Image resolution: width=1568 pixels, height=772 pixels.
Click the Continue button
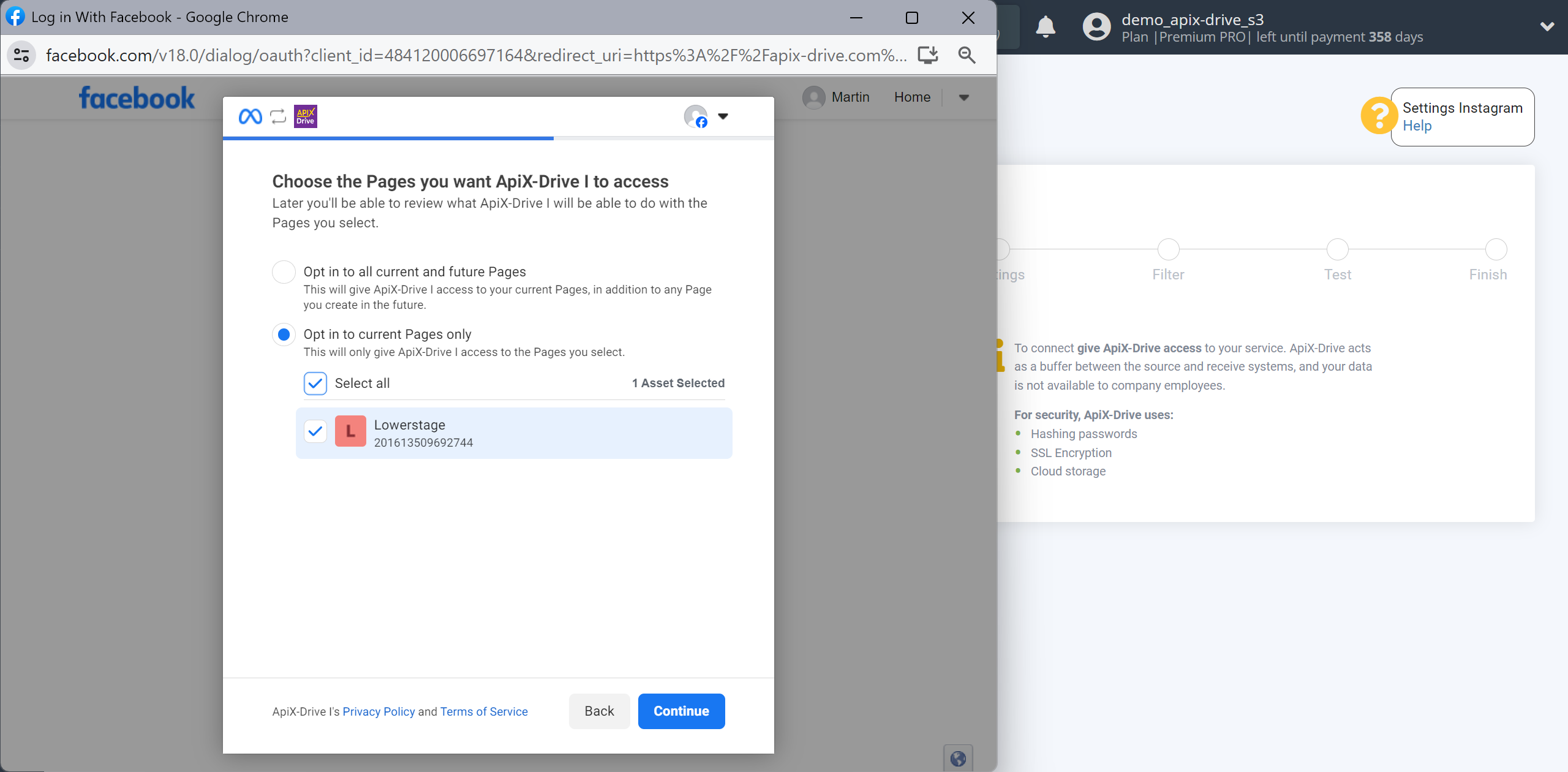tap(682, 711)
